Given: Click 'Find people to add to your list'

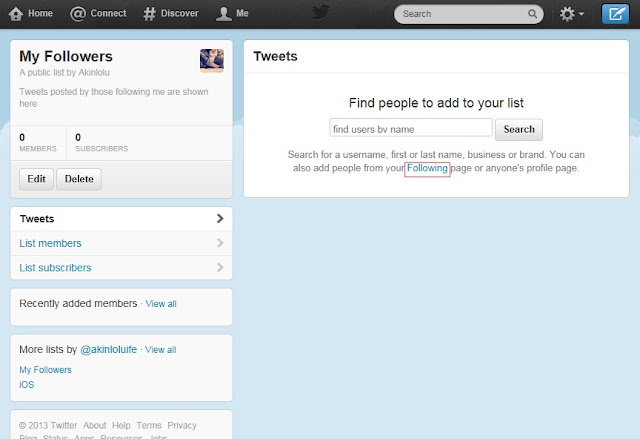Looking at the screenshot, I should click(x=436, y=103).
